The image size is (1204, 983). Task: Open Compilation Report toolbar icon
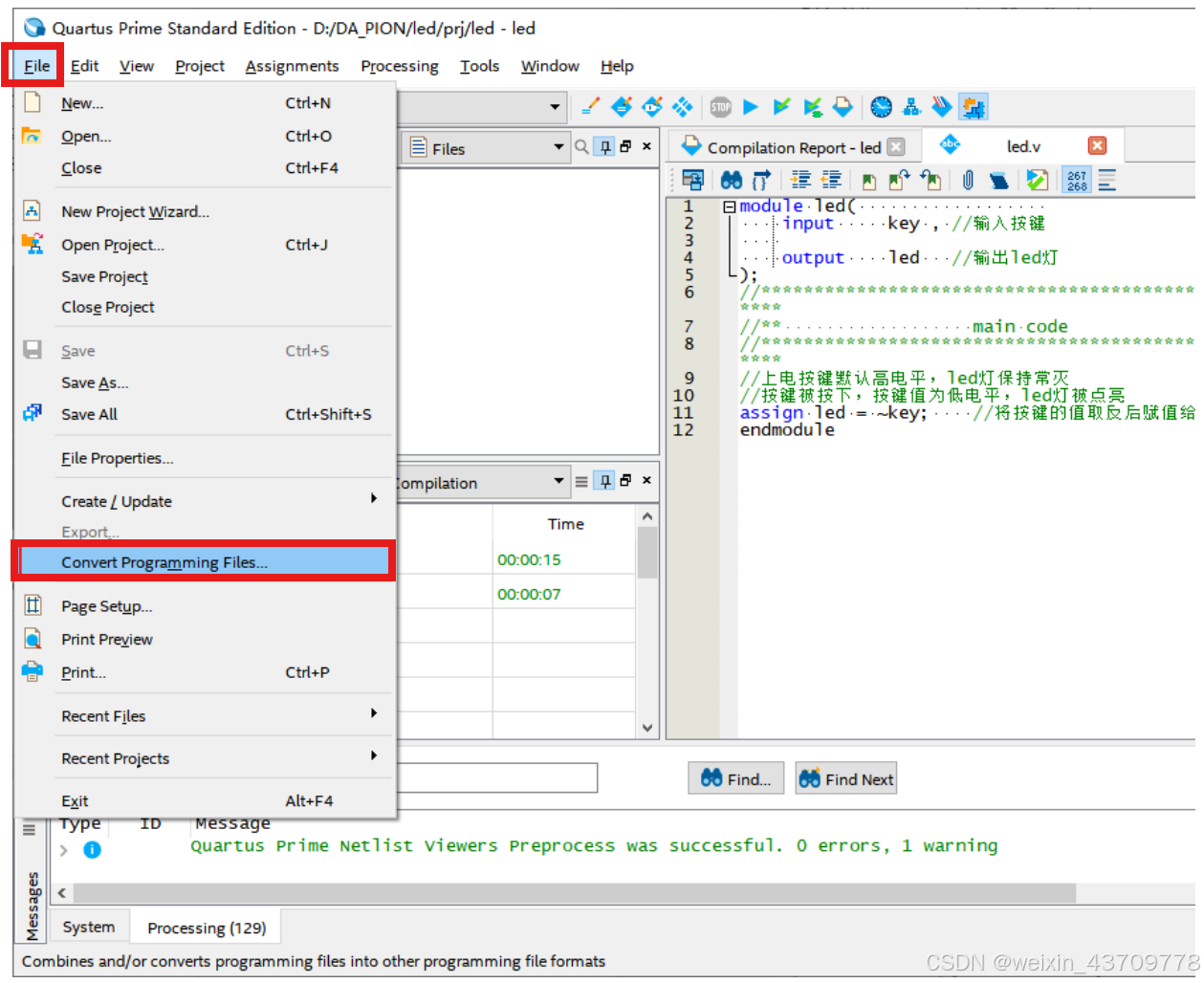click(843, 107)
